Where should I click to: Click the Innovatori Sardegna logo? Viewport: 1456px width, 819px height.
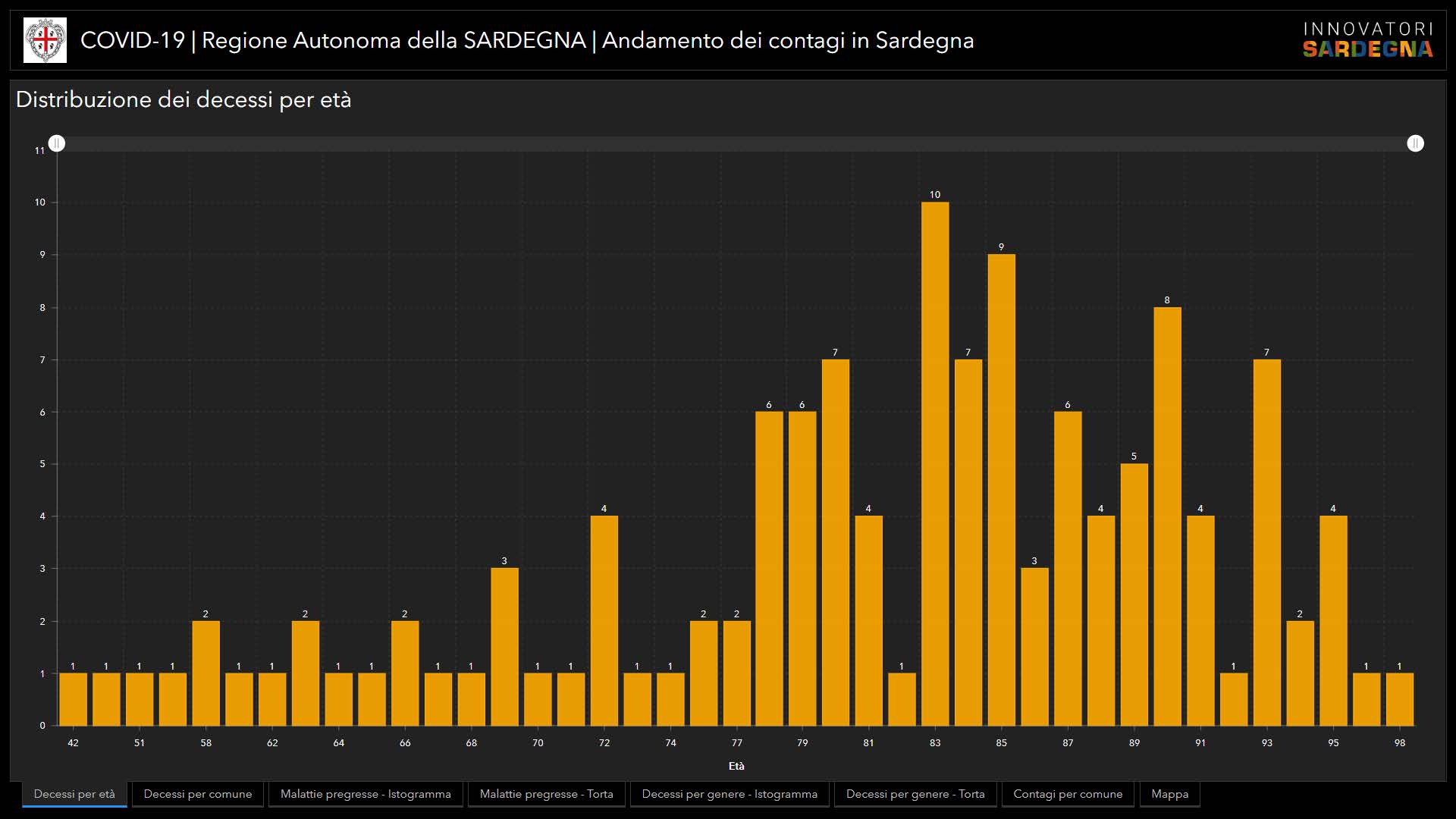(1367, 40)
